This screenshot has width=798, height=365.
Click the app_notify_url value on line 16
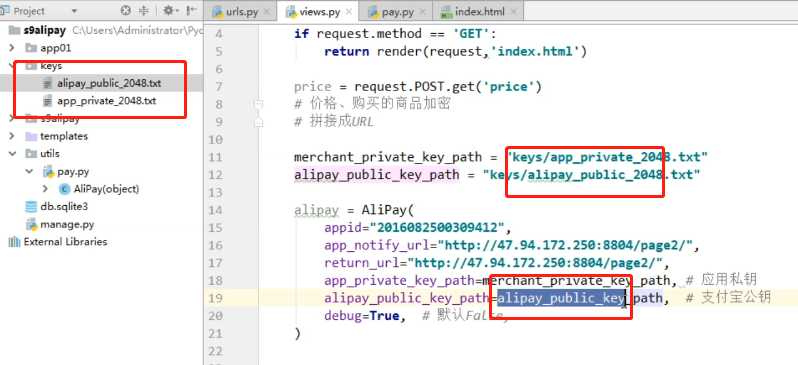[565, 245]
